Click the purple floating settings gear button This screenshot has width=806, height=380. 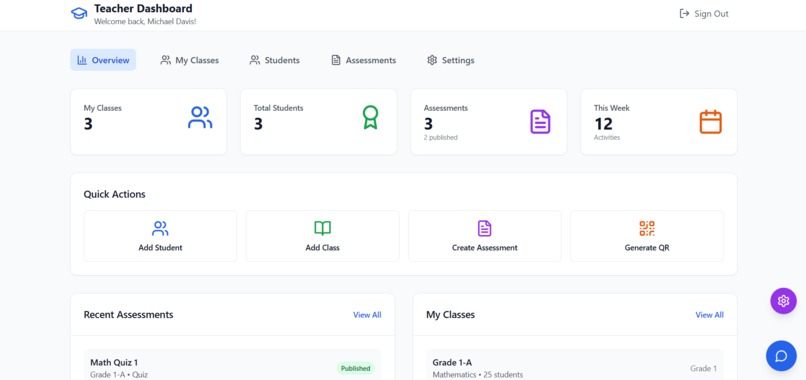[x=783, y=301]
